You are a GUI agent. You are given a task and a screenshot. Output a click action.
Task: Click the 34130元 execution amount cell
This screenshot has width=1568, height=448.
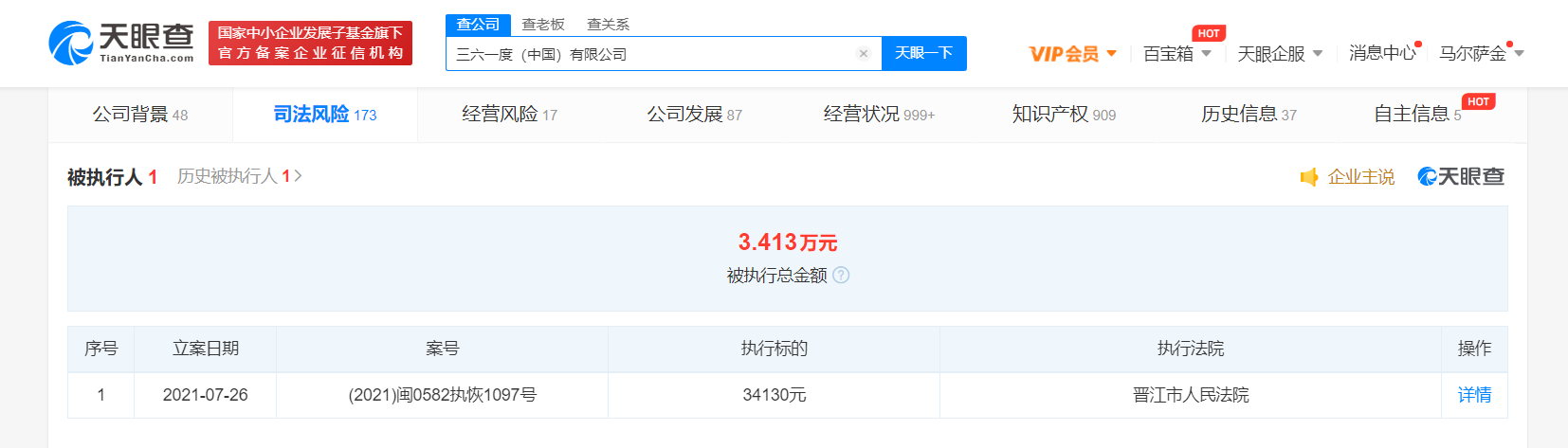(775, 395)
